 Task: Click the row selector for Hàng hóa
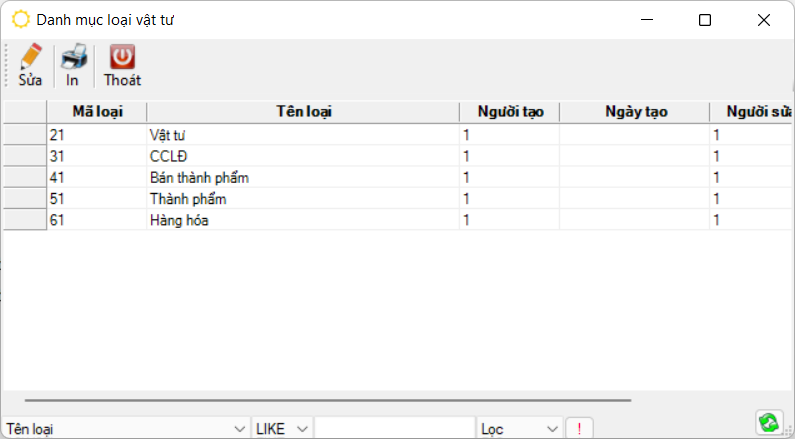click(24, 220)
